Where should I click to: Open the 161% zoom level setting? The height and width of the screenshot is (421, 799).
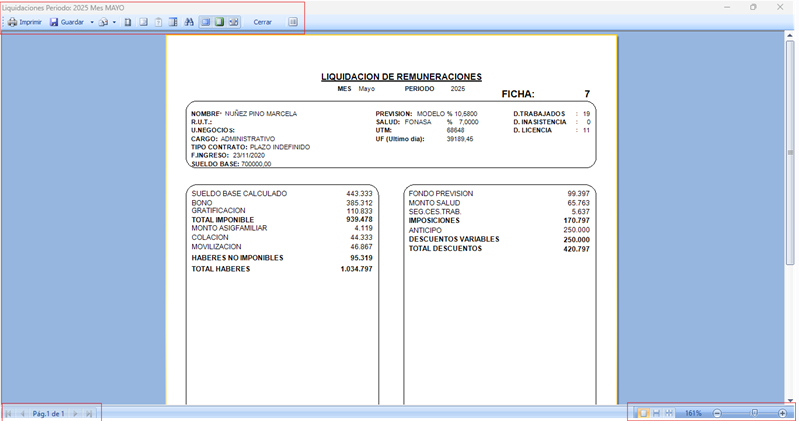pos(692,413)
